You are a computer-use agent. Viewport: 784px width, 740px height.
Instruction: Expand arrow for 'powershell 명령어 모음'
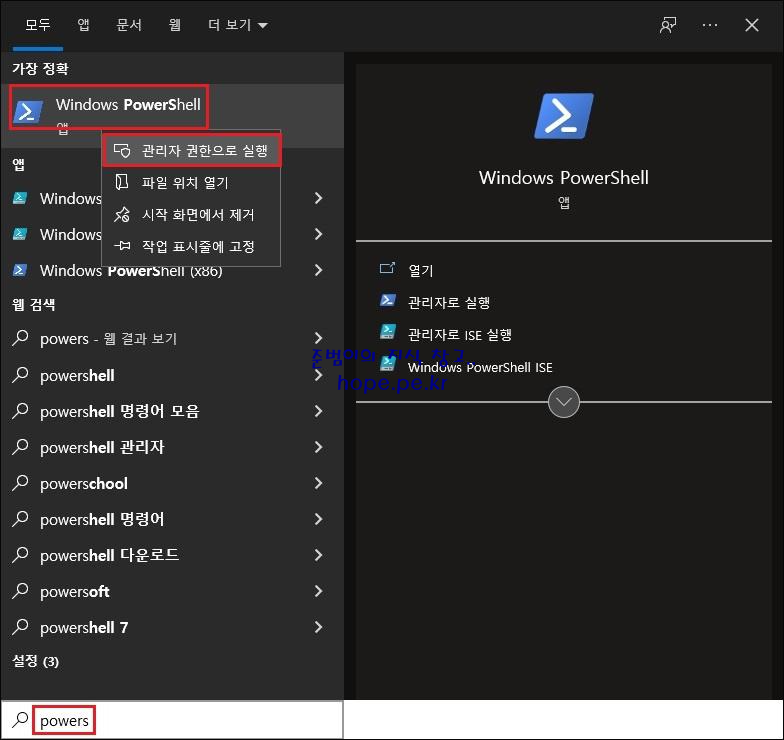pos(318,412)
